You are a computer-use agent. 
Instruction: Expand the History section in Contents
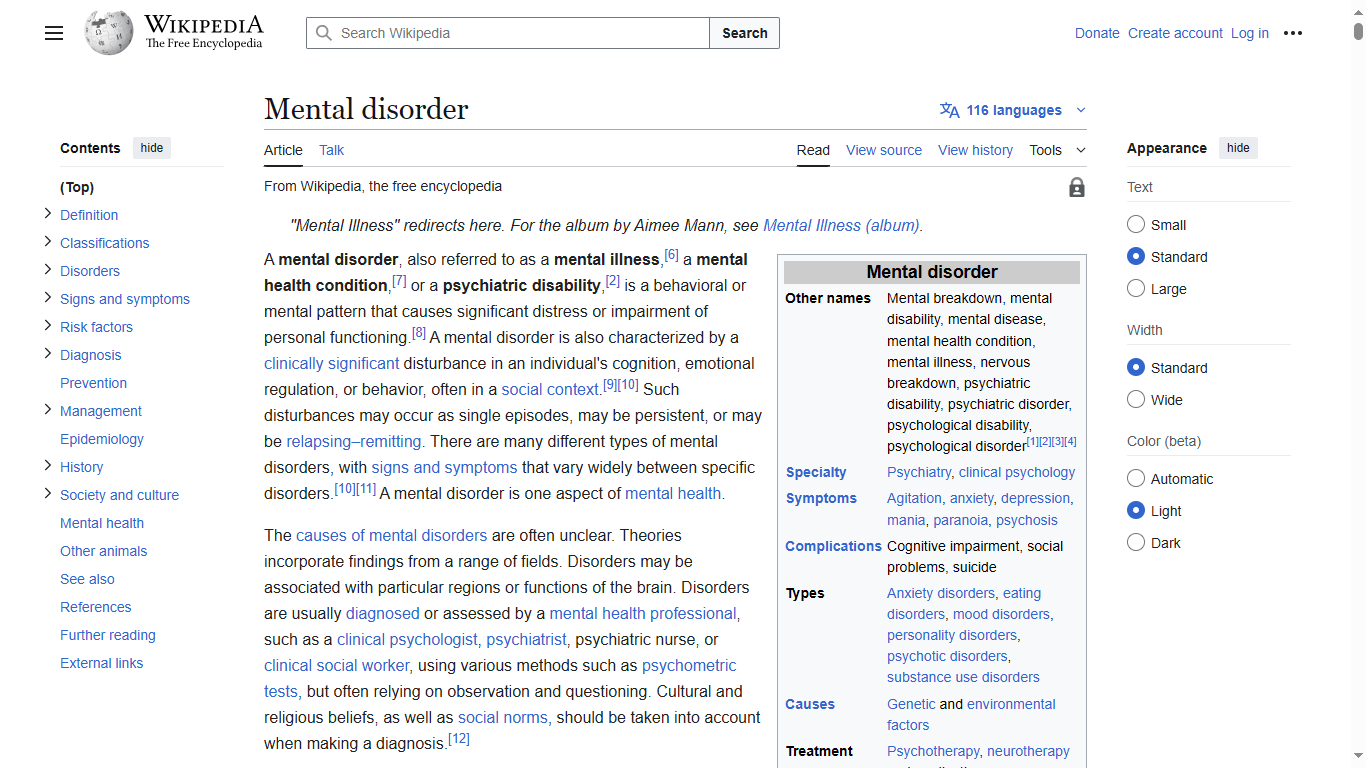(48, 466)
